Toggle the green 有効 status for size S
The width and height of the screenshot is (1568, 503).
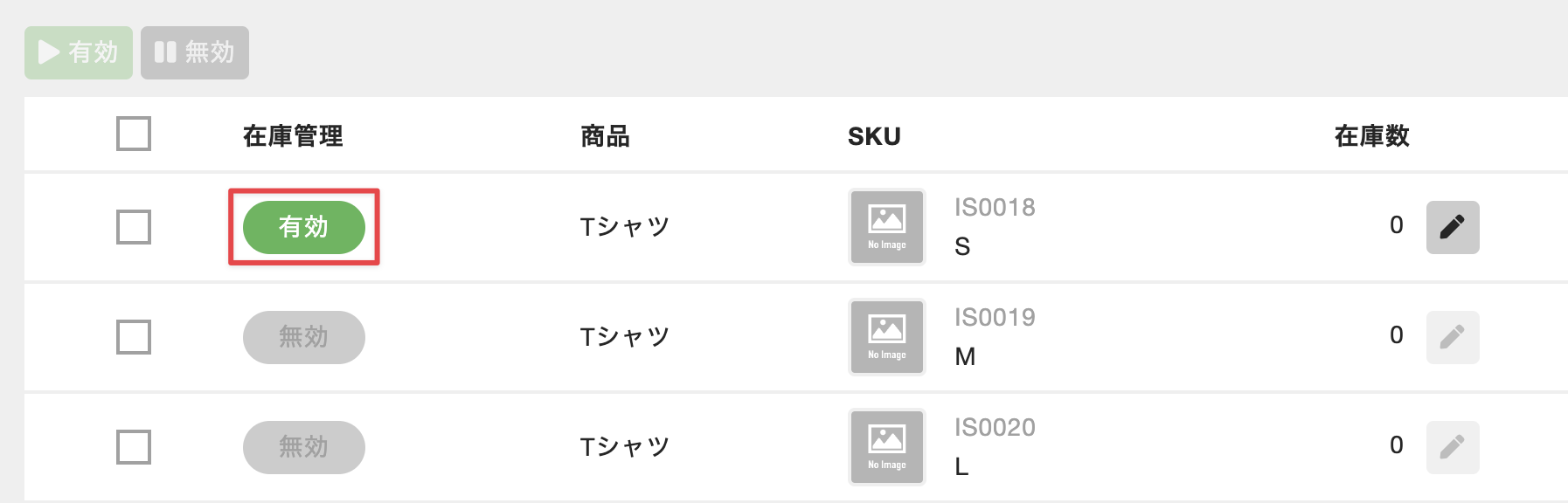(303, 227)
